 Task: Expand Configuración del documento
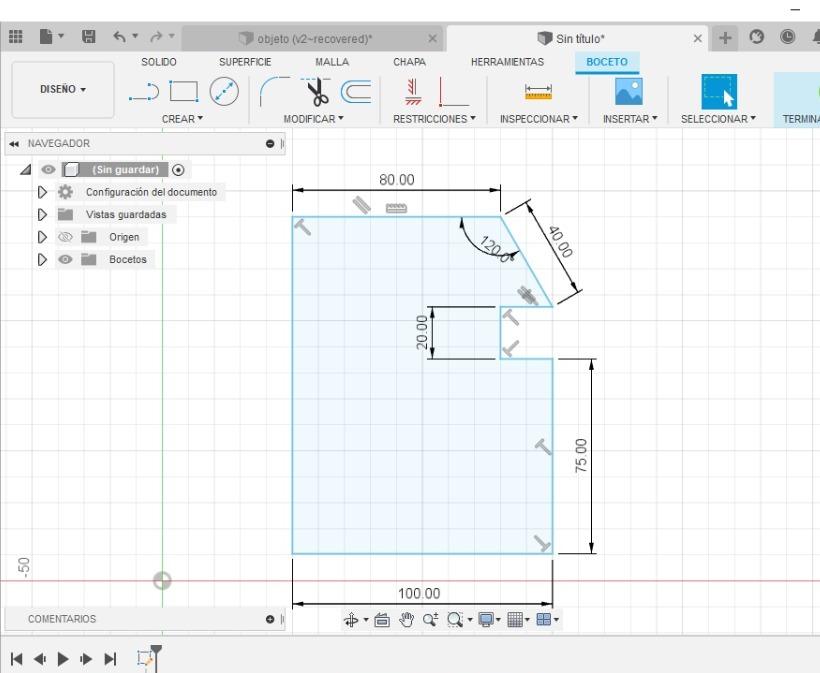(x=42, y=192)
